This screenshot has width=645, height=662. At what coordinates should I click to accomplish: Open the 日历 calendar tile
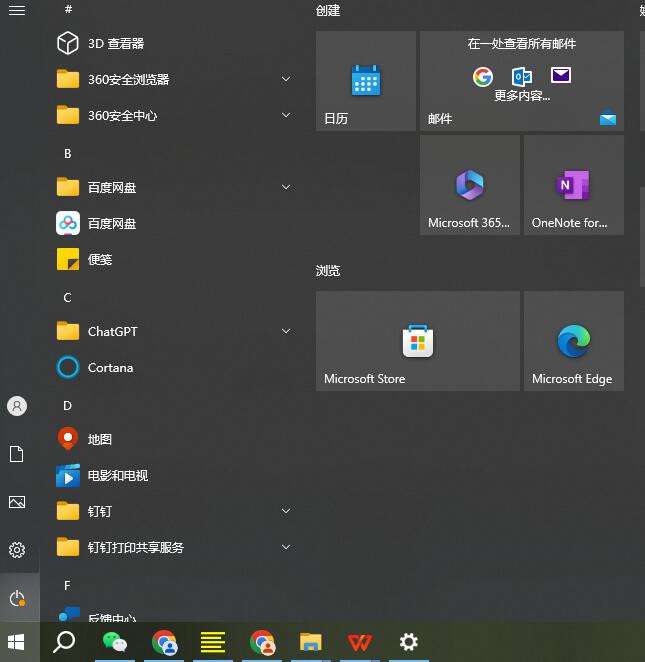point(366,81)
